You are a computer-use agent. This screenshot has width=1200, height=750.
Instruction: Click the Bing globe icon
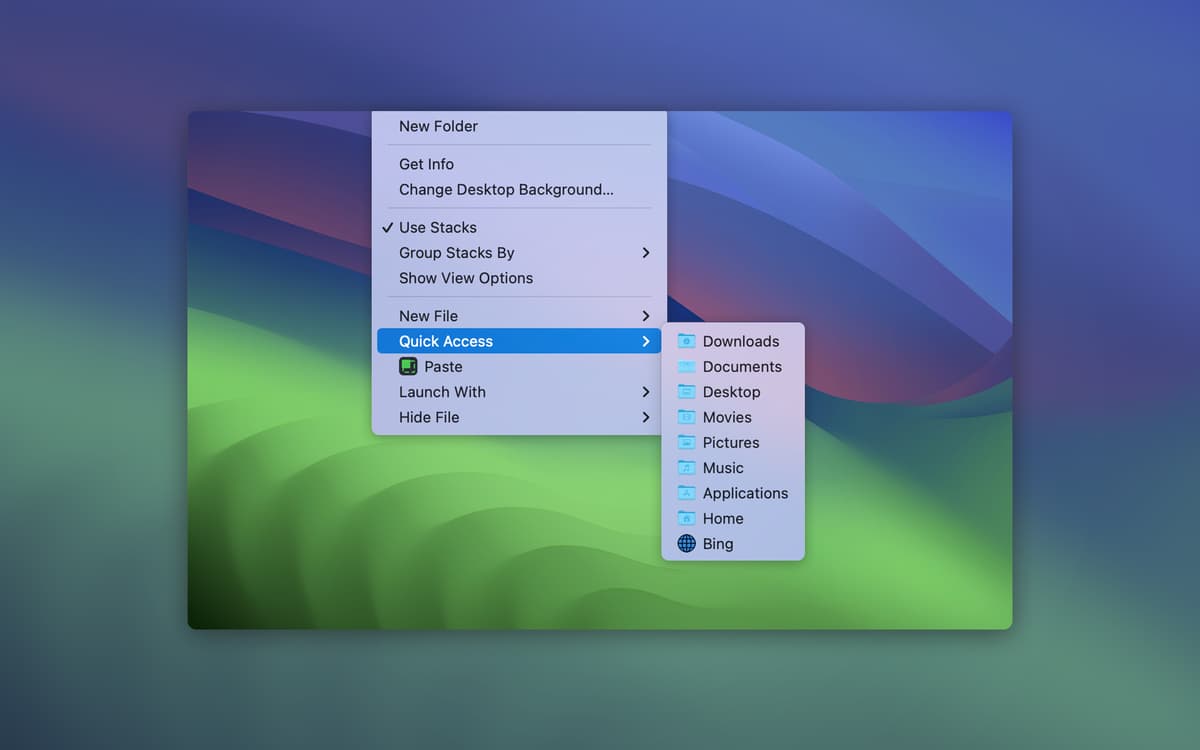tap(686, 544)
